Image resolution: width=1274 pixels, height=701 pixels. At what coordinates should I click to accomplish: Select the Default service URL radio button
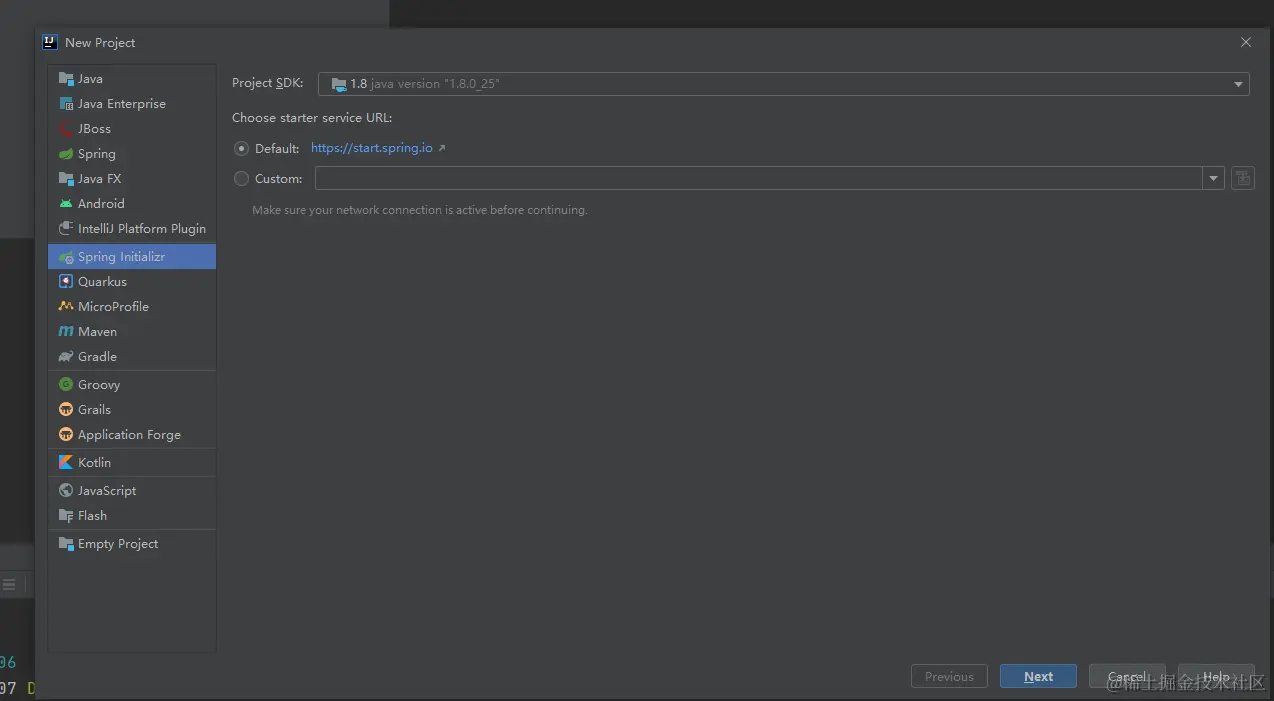[x=241, y=148]
